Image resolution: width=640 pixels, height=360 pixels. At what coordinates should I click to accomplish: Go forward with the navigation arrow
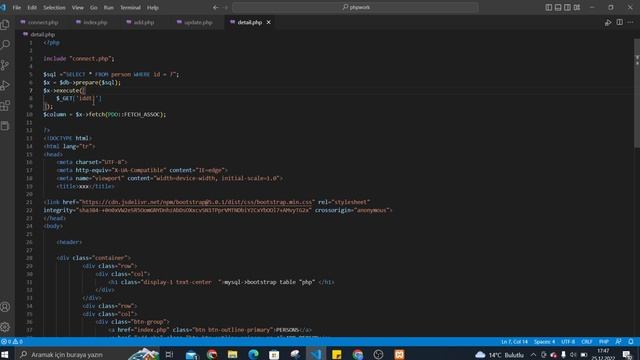(x=226, y=7)
